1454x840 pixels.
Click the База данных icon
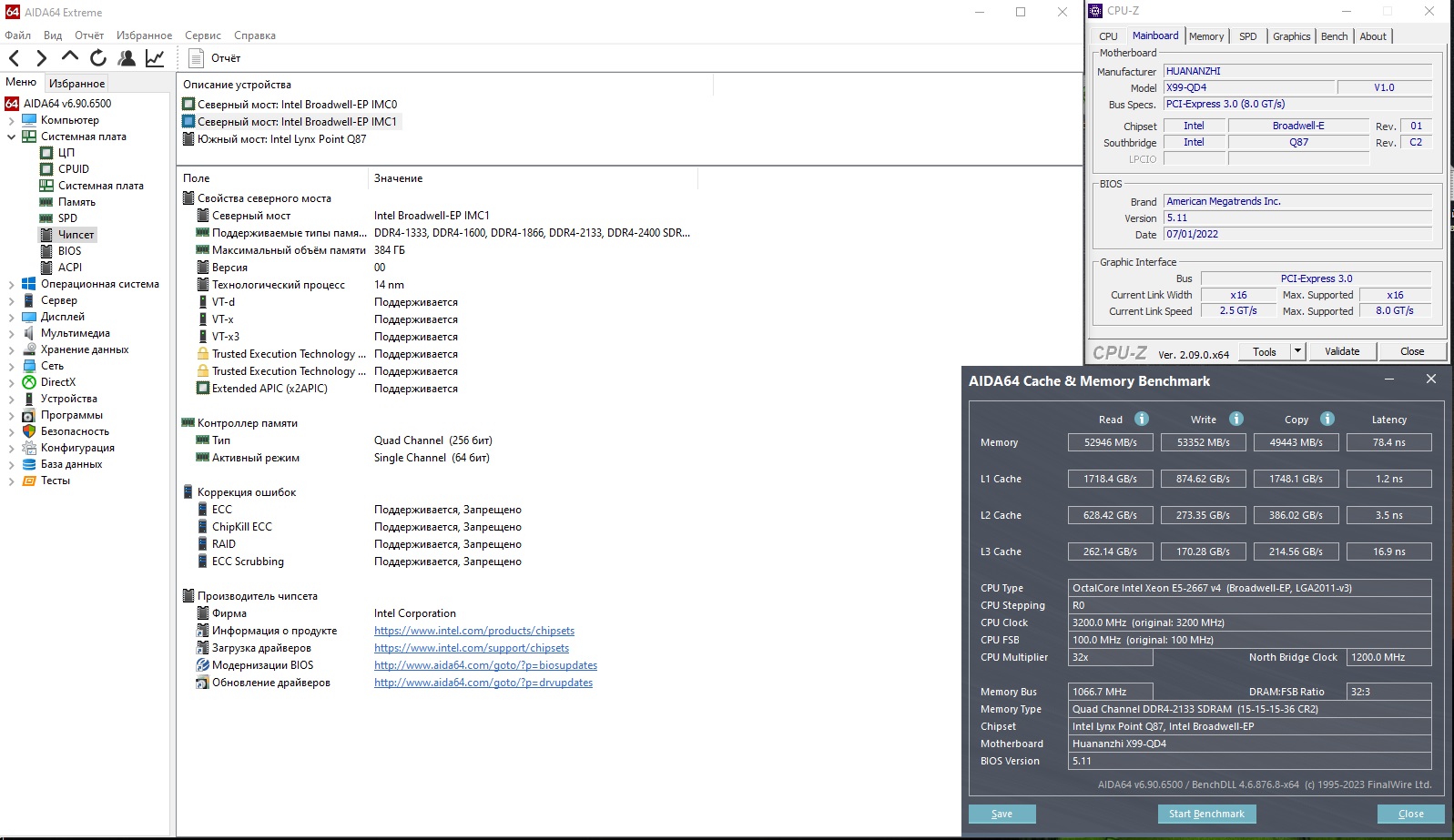click(29, 464)
